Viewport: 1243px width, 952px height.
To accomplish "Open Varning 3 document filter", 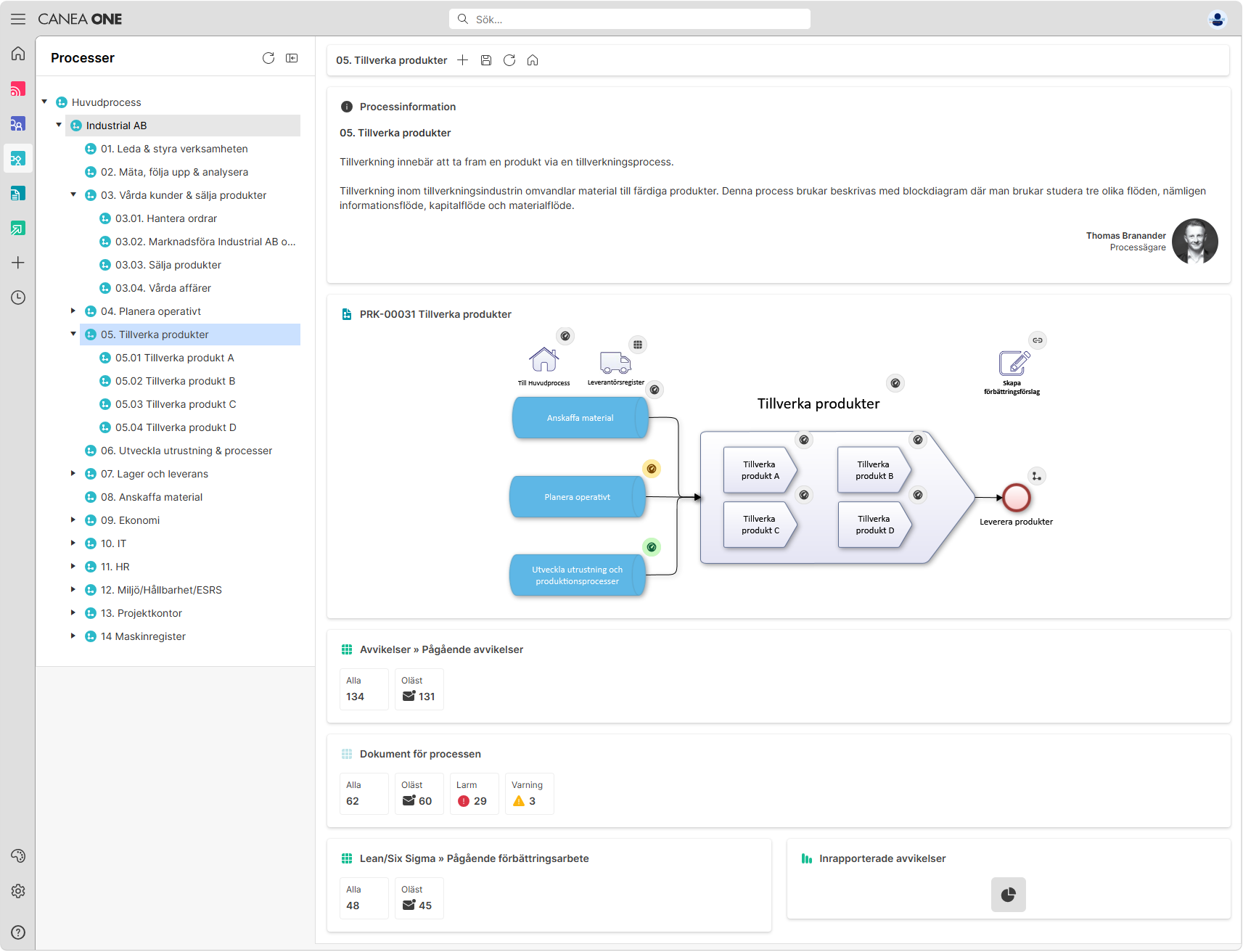I will (529, 794).
